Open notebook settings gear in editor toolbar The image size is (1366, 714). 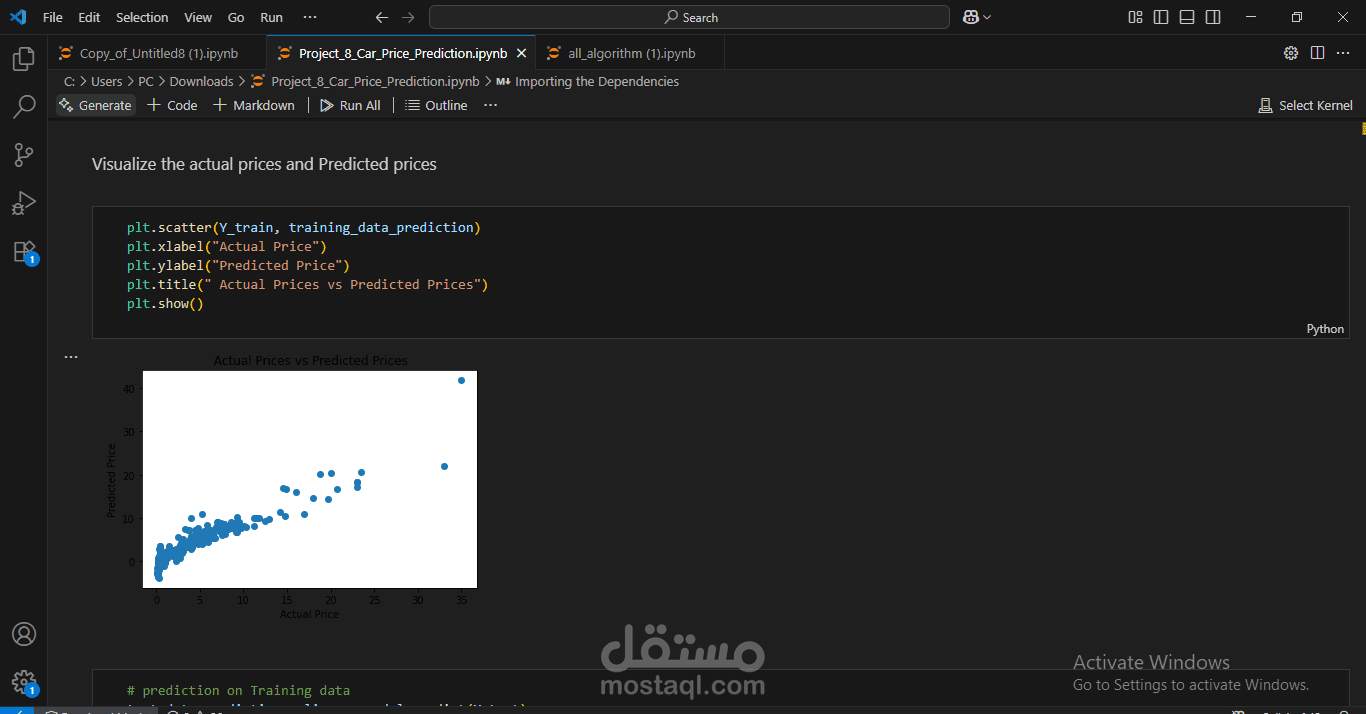point(1291,53)
